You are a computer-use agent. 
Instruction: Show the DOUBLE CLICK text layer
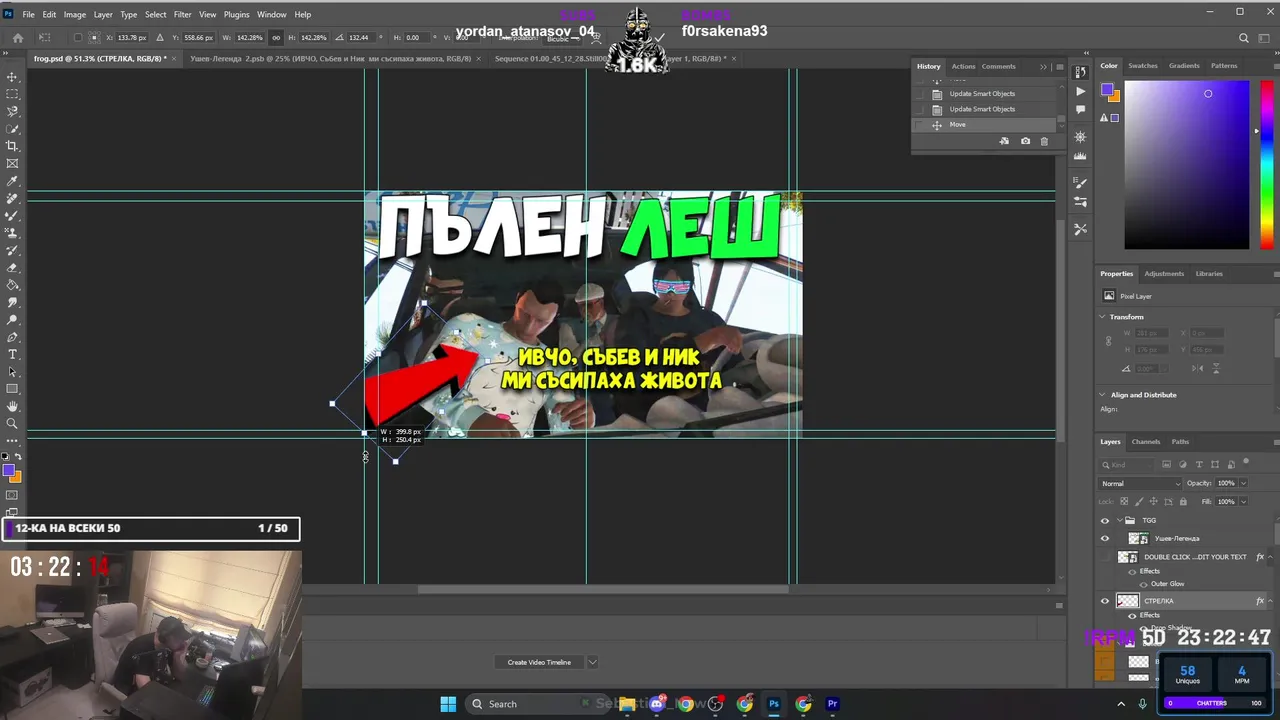coord(1105,557)
